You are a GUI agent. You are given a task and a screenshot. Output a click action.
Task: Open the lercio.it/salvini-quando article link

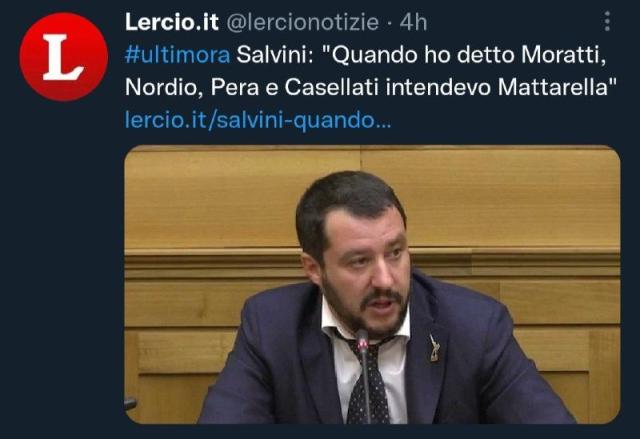coord(258,120)
